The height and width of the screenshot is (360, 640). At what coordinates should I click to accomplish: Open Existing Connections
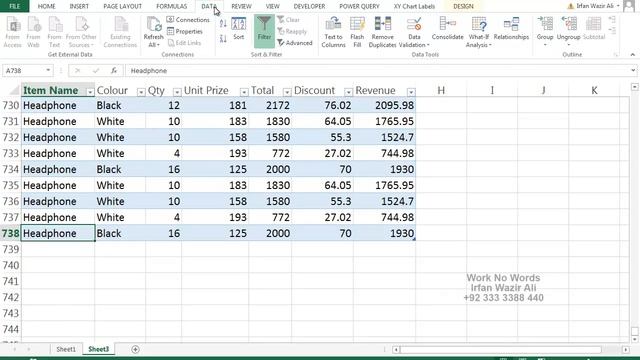click(120, 32)
